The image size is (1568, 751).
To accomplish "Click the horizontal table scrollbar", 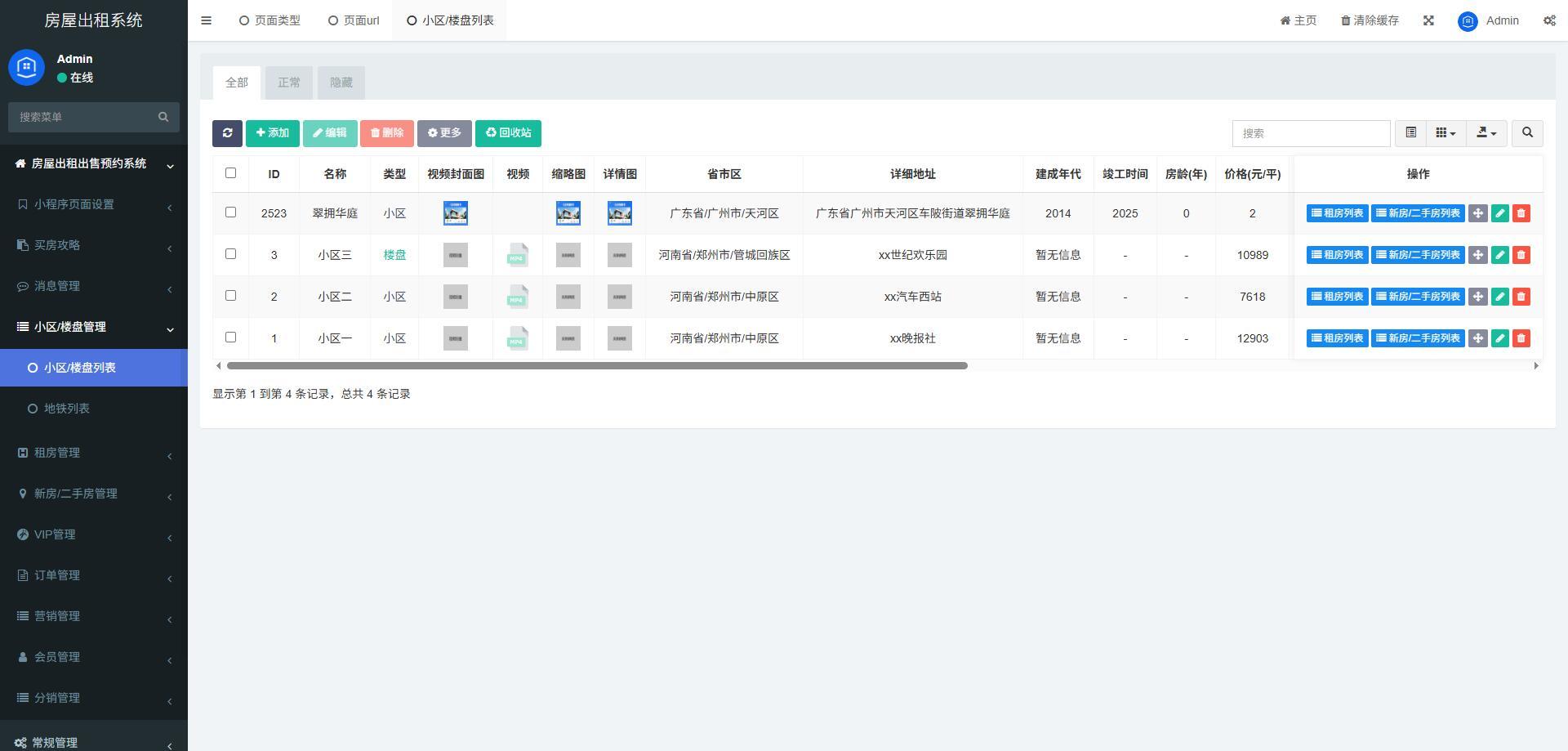I will click(x=596, y=365).
